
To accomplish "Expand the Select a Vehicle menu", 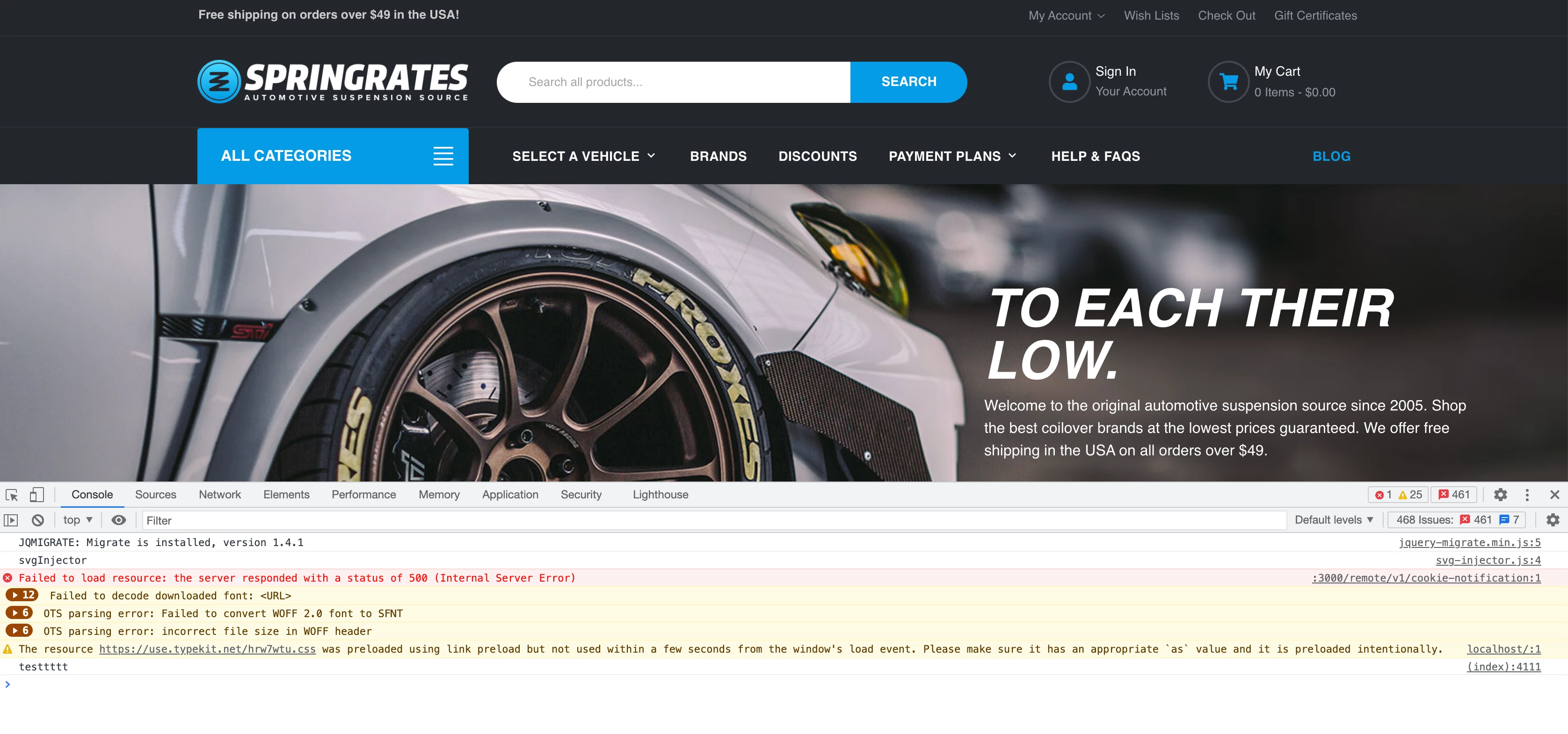I will point(583,156).
